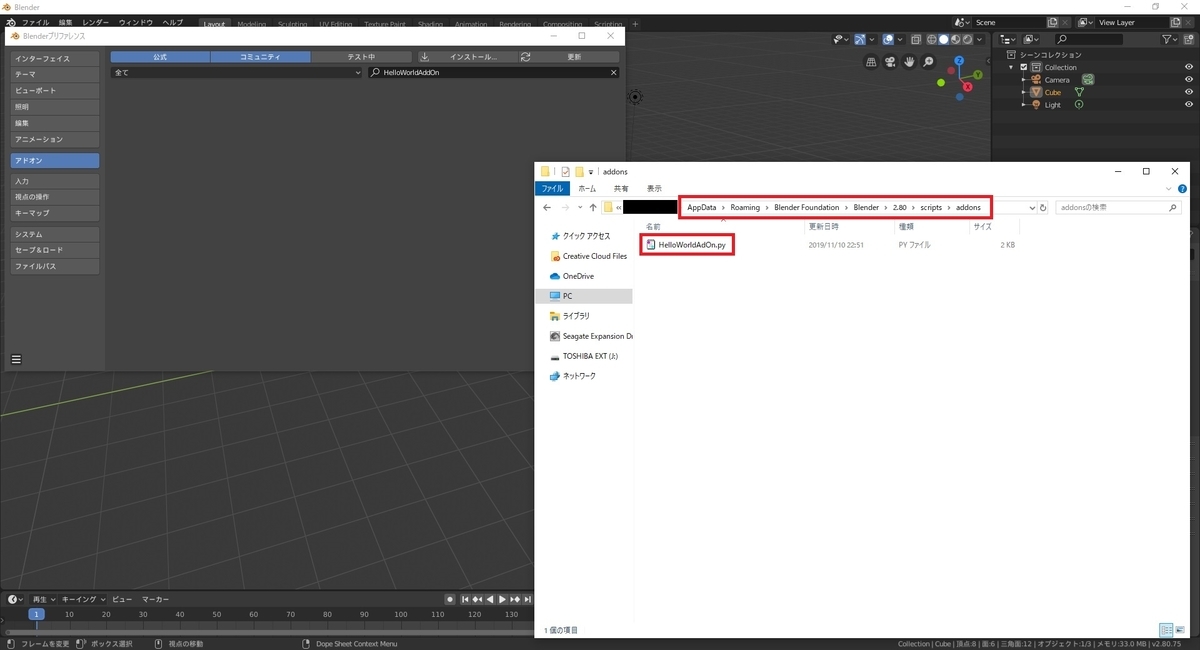
Task: Open outliner filter dropdown
Action: click(x=1169, y=39)
